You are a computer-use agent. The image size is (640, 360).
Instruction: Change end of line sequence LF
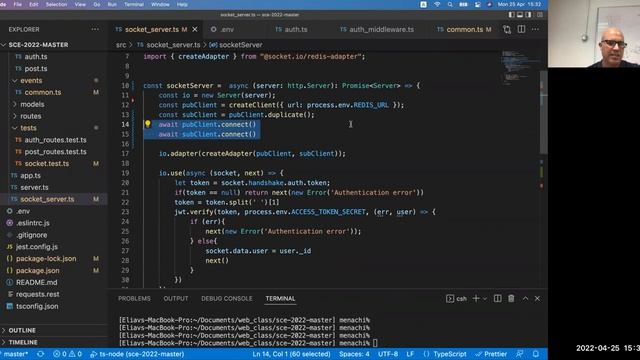(410, 354)
